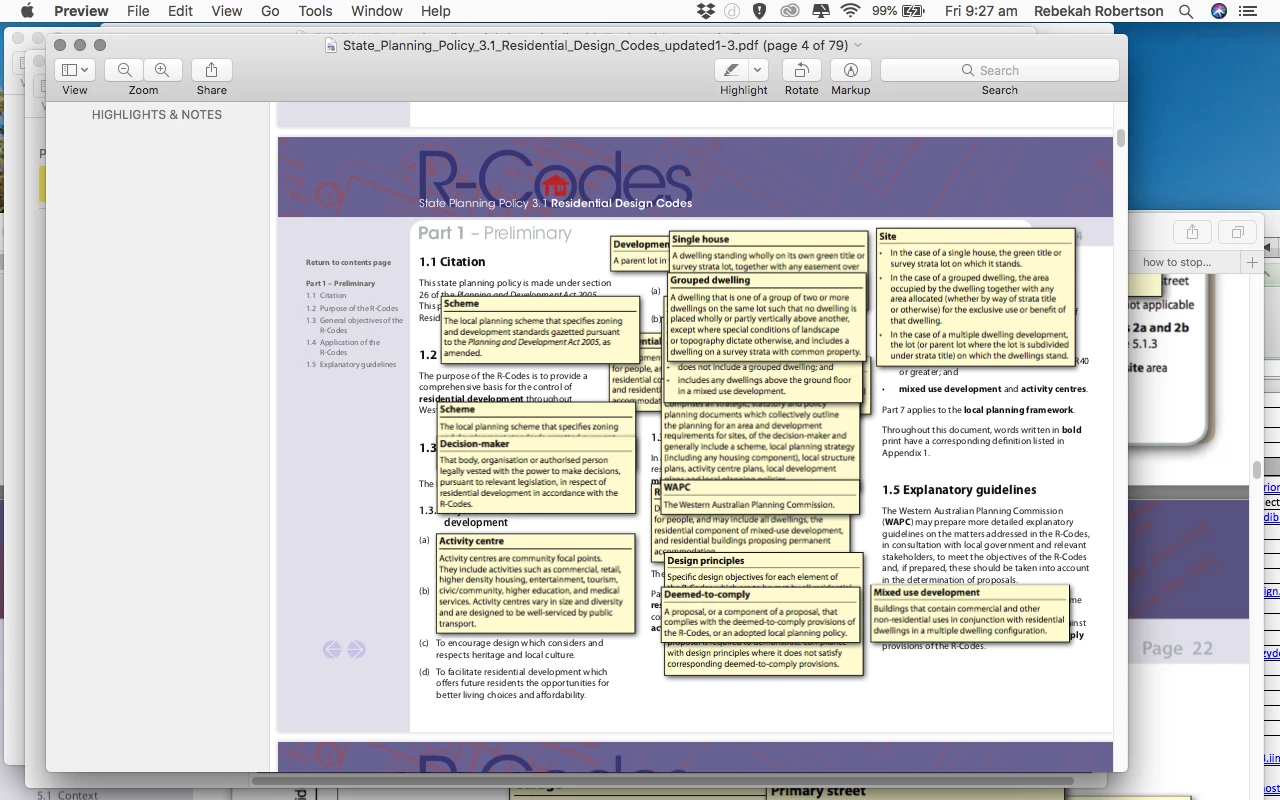This screenshot has height=800, width=1280.
Task: Click the shield security menu bar icon
Action: click(760, 11)
